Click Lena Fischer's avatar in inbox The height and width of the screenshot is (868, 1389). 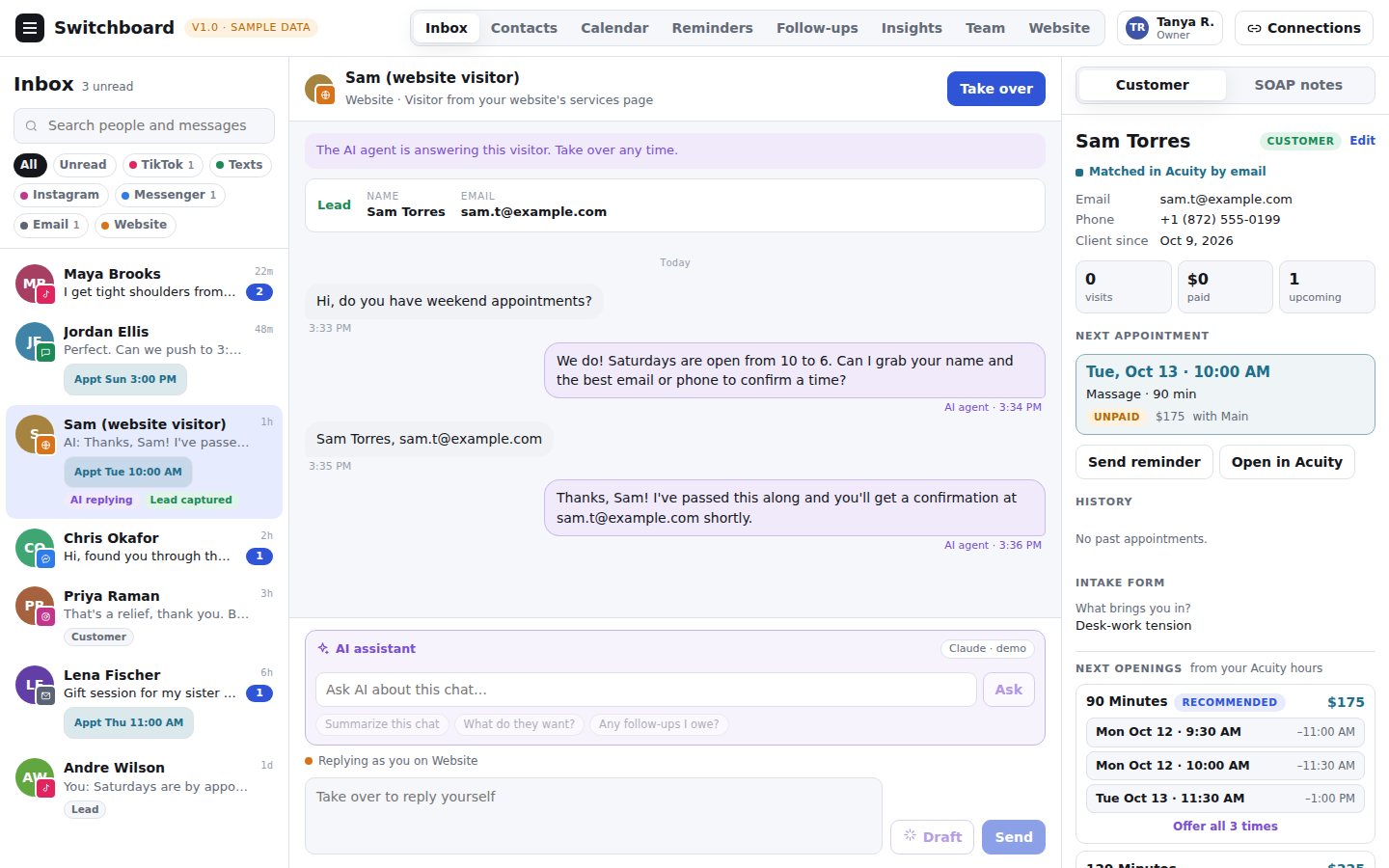[35, 685]
